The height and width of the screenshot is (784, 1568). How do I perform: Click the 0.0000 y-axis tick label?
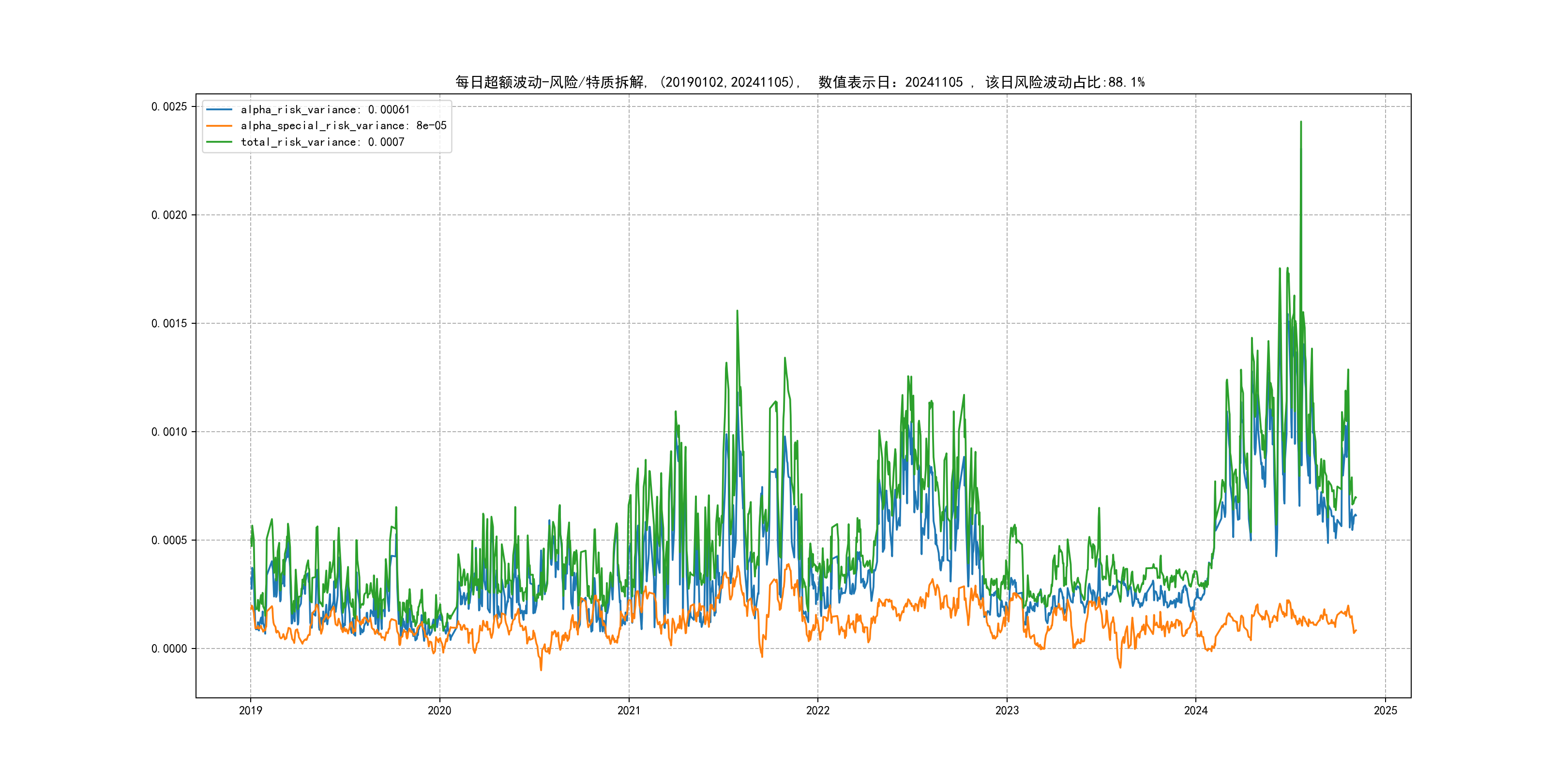169,648
